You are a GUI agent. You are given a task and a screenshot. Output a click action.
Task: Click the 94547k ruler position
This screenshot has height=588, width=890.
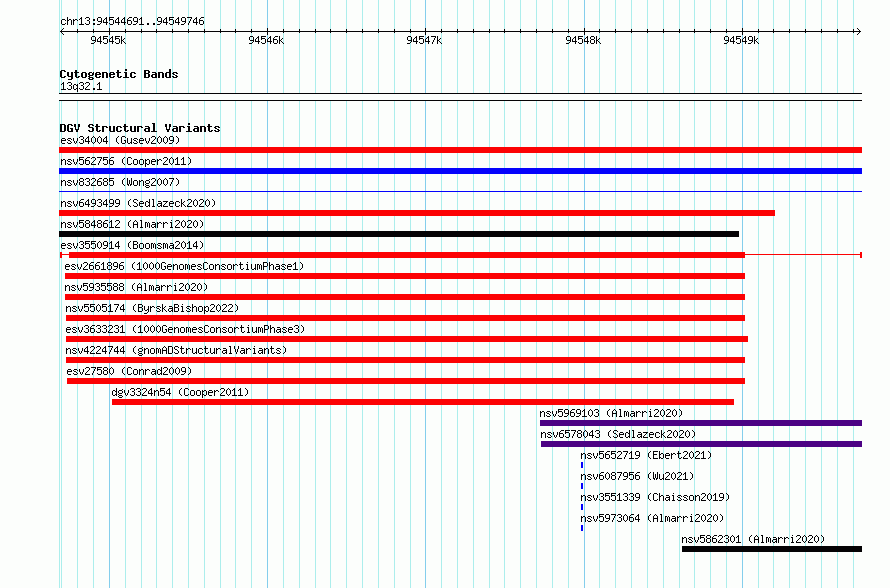pyautogui.click(x=424, y=40)
